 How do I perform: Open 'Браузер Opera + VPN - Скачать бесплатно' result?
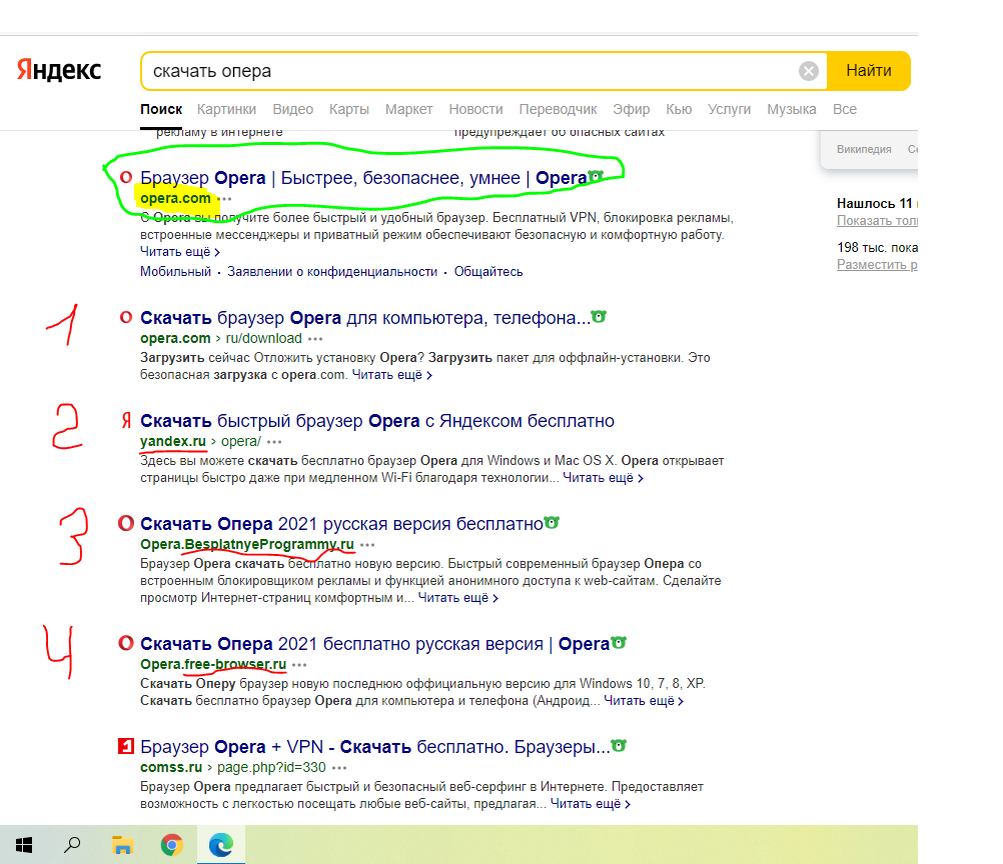(375, 746)
